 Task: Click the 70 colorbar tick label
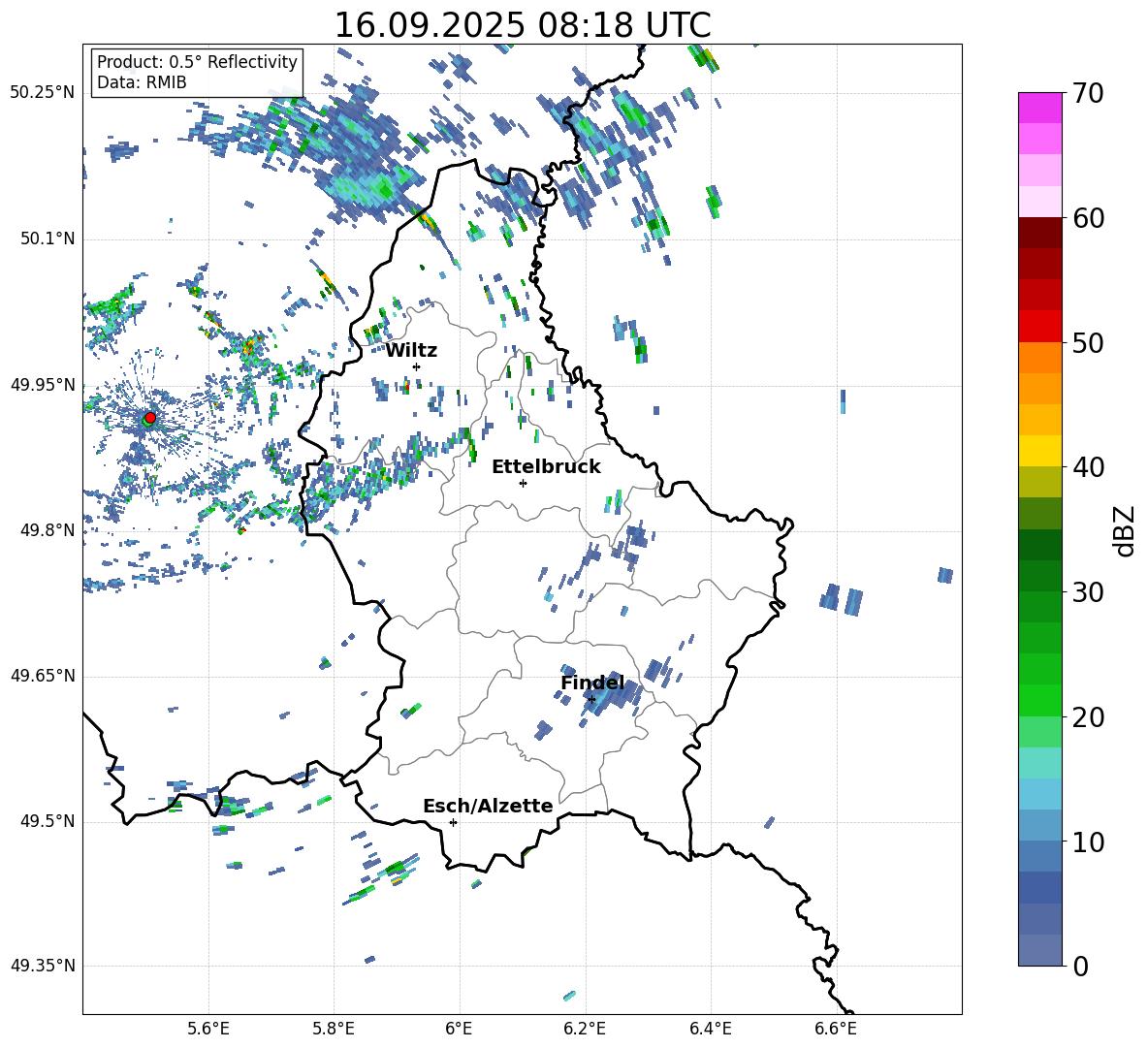tap(1088, 93)
